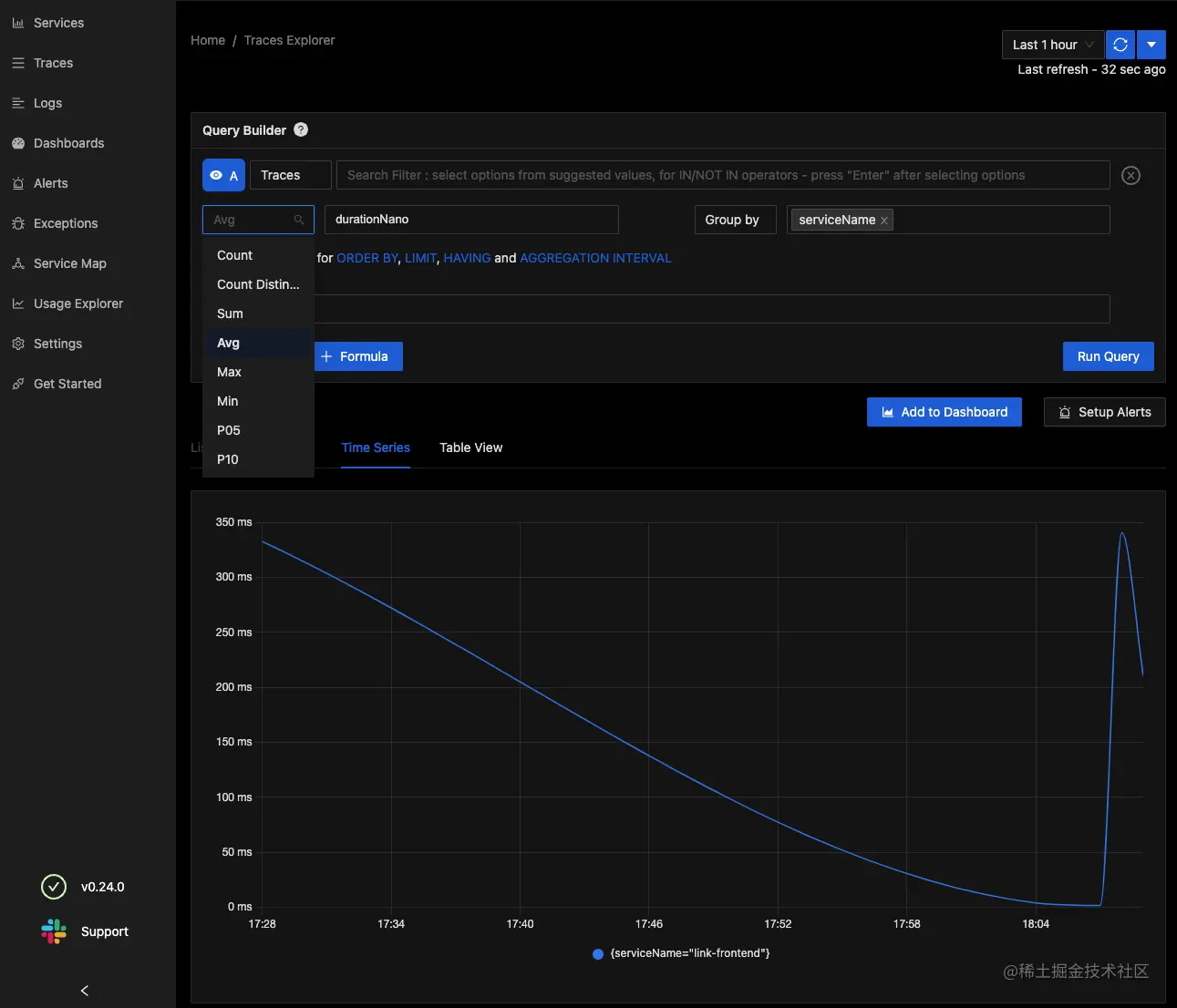1177x1008 pixels.
Task: Add a Formula to the query
Action: [358, 356]
